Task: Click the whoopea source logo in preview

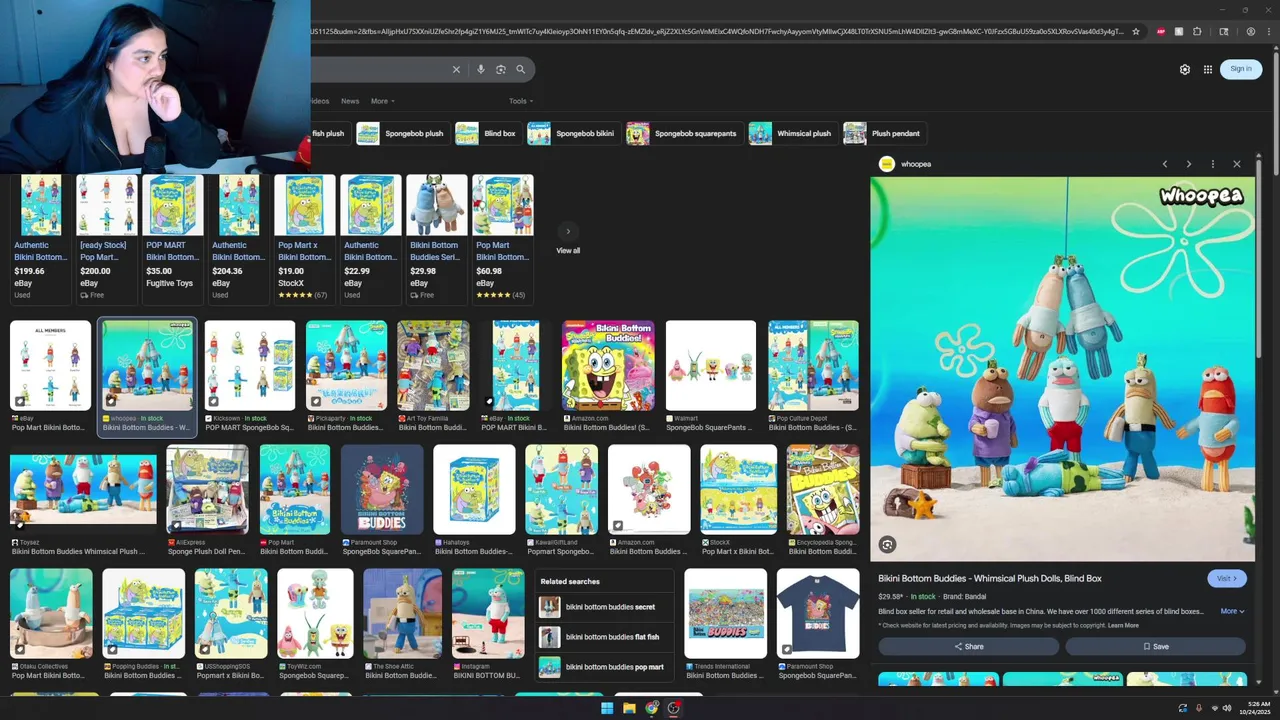Action: [x=887, y=164]
